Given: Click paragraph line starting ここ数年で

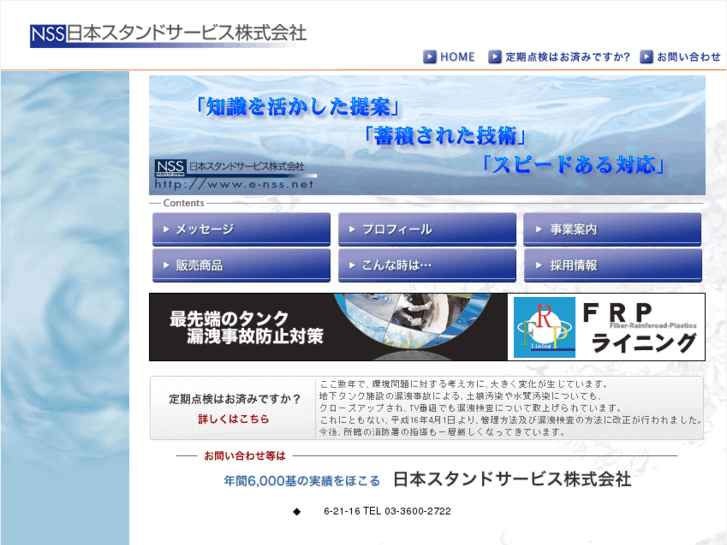Looking at the screenshot, I should point(464,384).
